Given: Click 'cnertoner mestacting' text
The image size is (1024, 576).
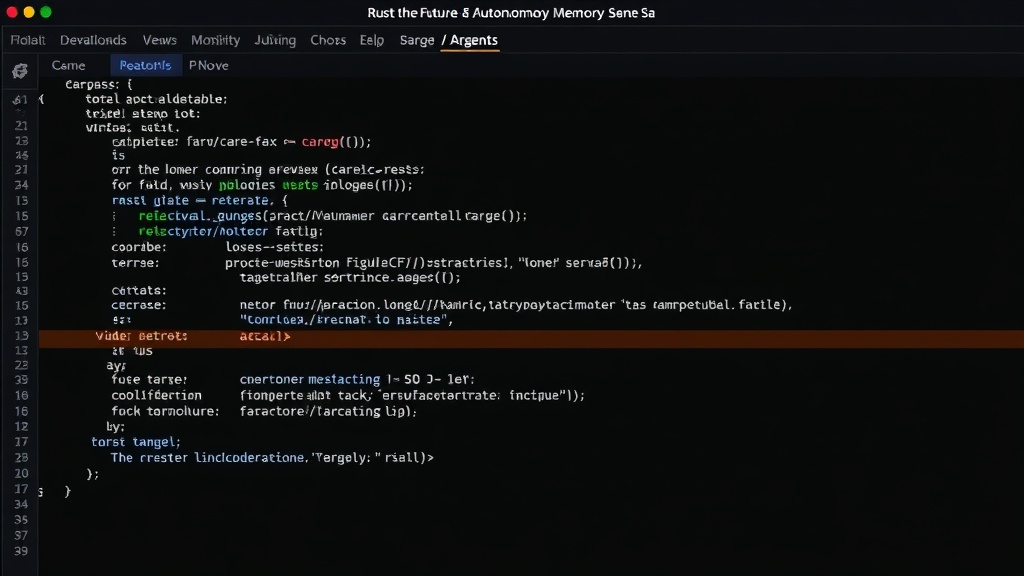Looking at the screenshot, I should click(x=310, y=379).
